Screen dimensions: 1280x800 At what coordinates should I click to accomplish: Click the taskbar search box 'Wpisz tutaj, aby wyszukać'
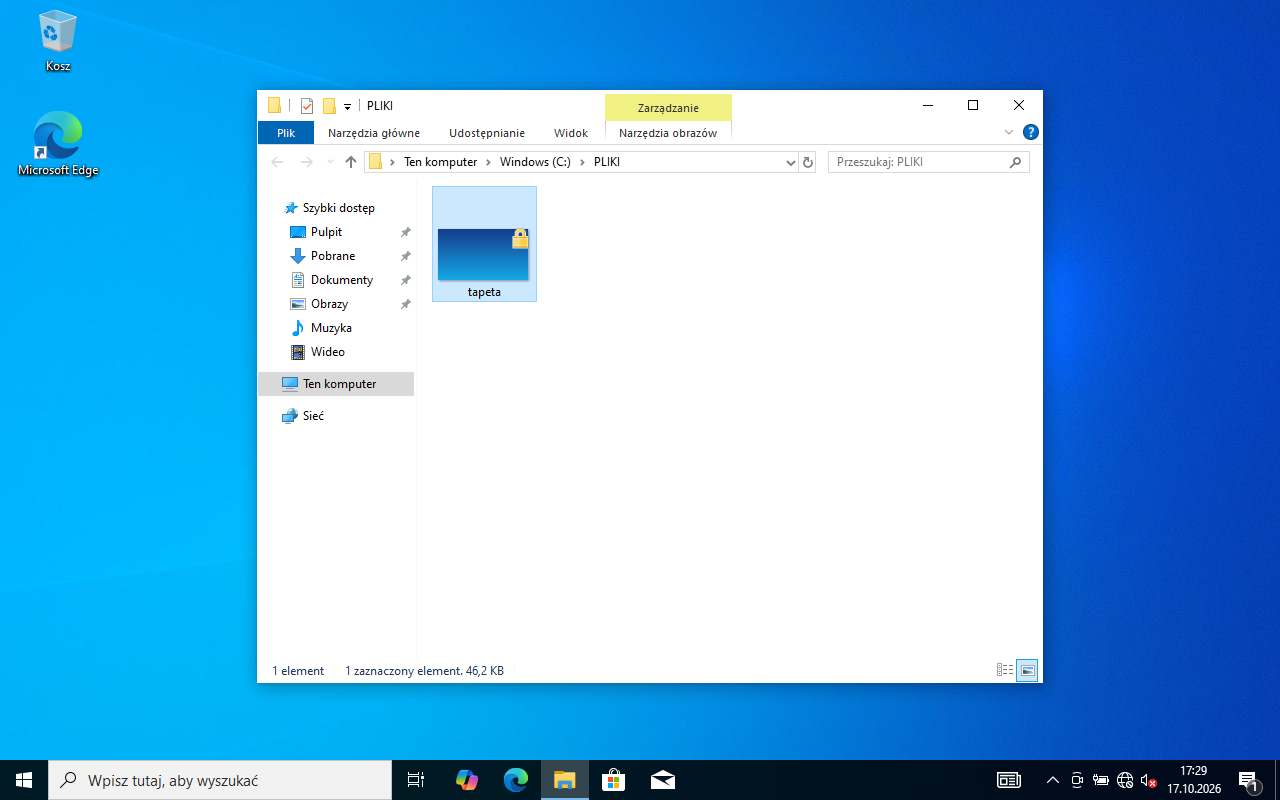[220, 780]
